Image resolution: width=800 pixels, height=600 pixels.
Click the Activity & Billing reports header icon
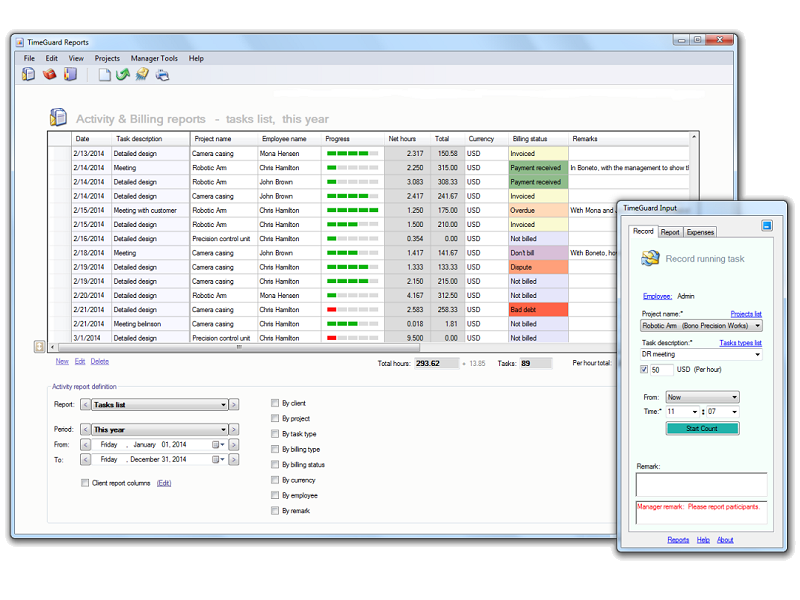coord(59,117)
